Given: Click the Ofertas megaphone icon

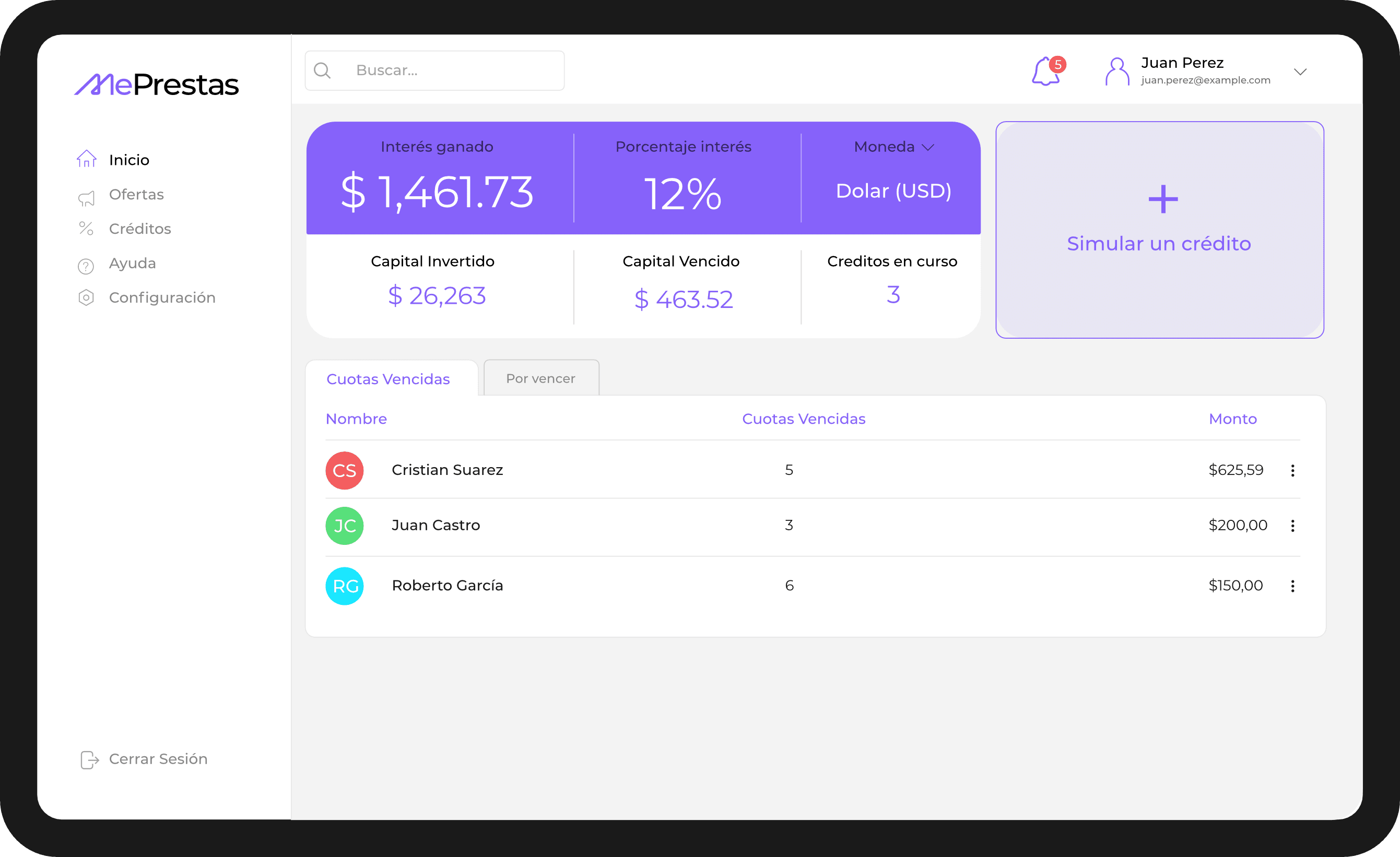Looking at the screenshot, I should click(x=86, y=198).
